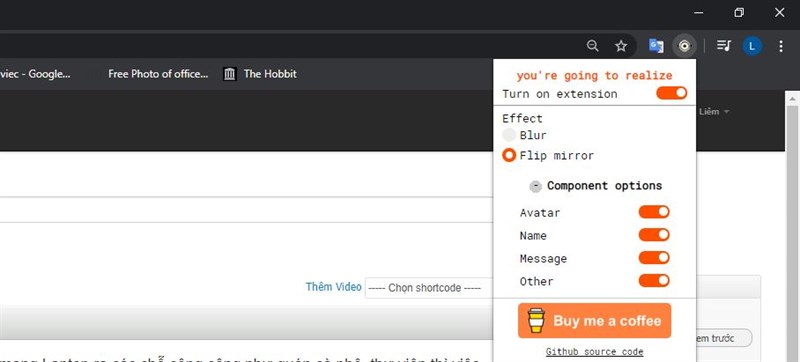Open Chrome's three-dot menu

click(781, 46)
